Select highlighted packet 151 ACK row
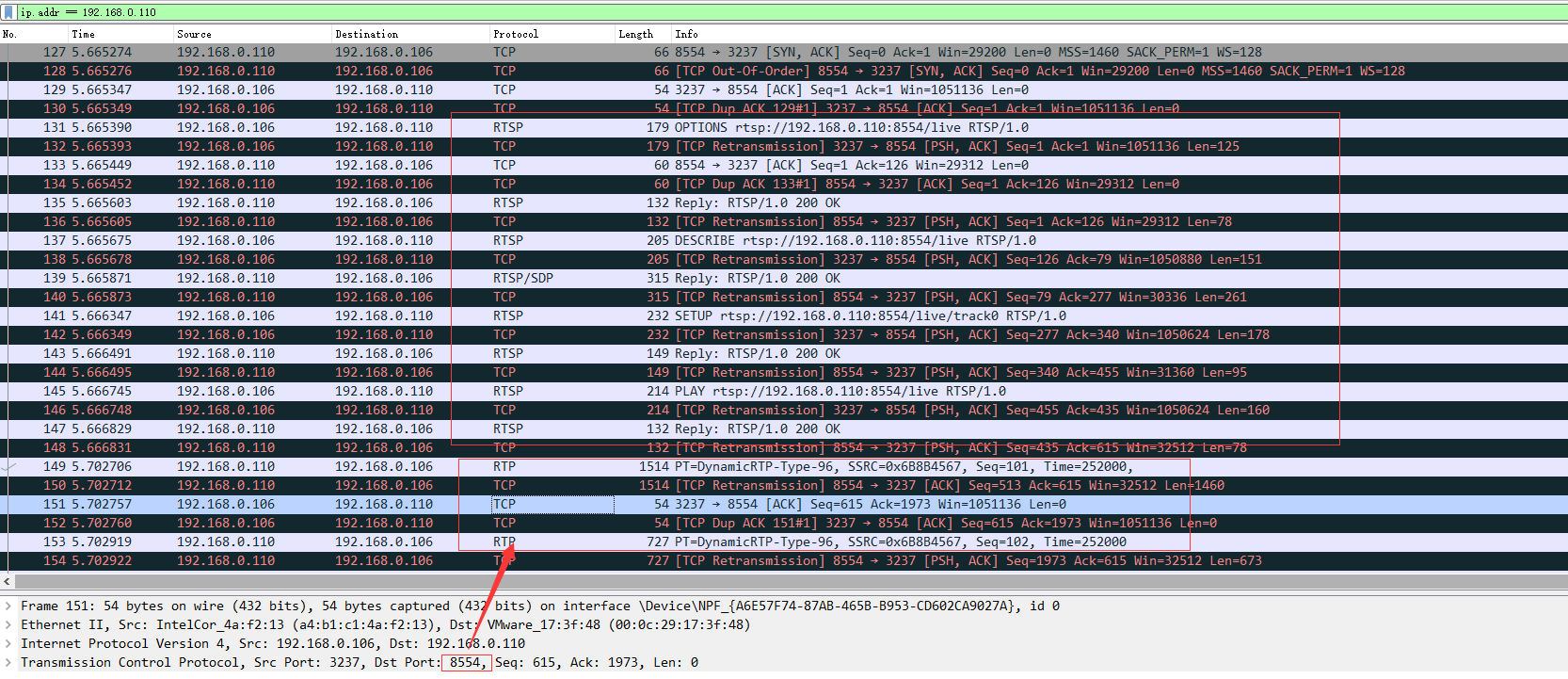This screenshot has width=1568, height=679. point(784,504)
